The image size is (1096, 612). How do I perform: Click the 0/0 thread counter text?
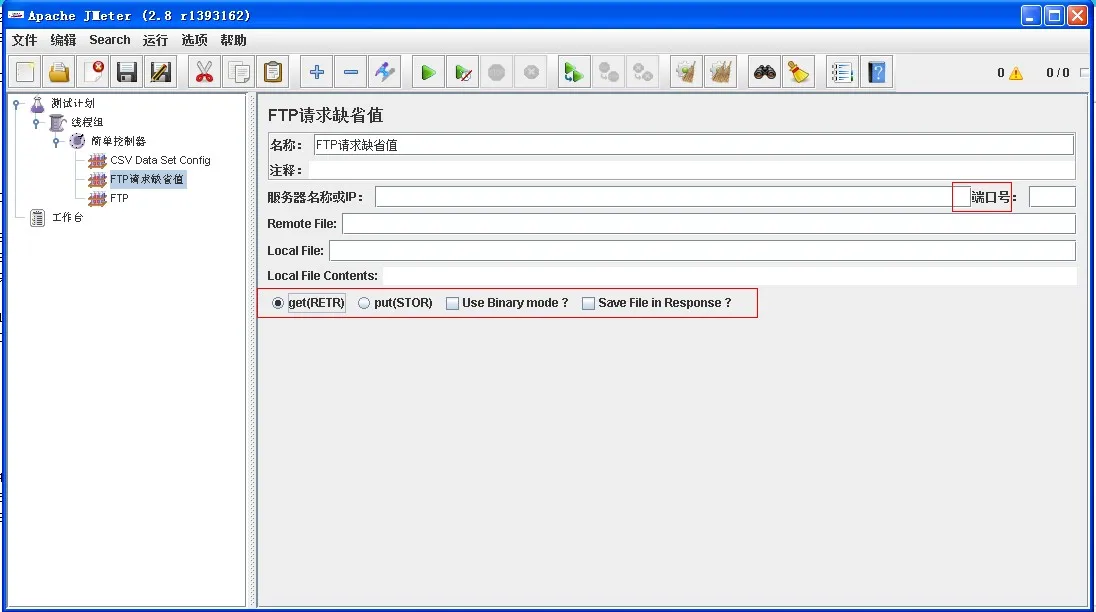click(1058, 73)
